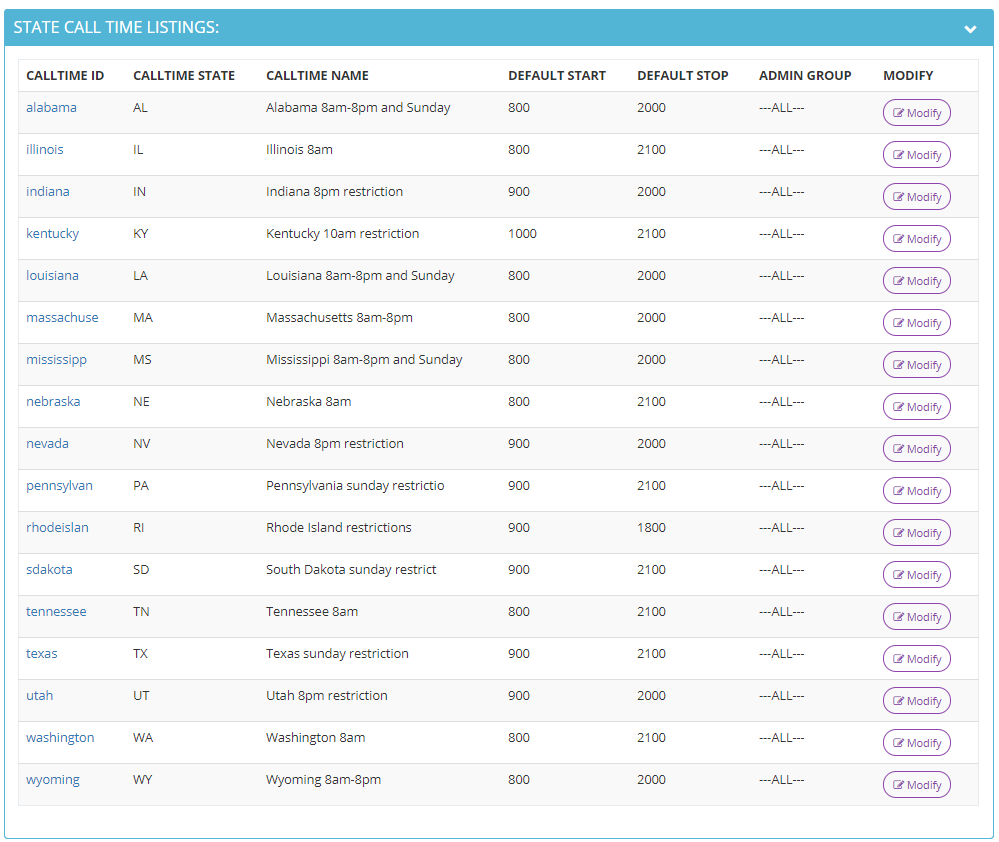Open the texas calltime ID link
Viewport: 999px width, 842px height.
(x=41, y=654)
